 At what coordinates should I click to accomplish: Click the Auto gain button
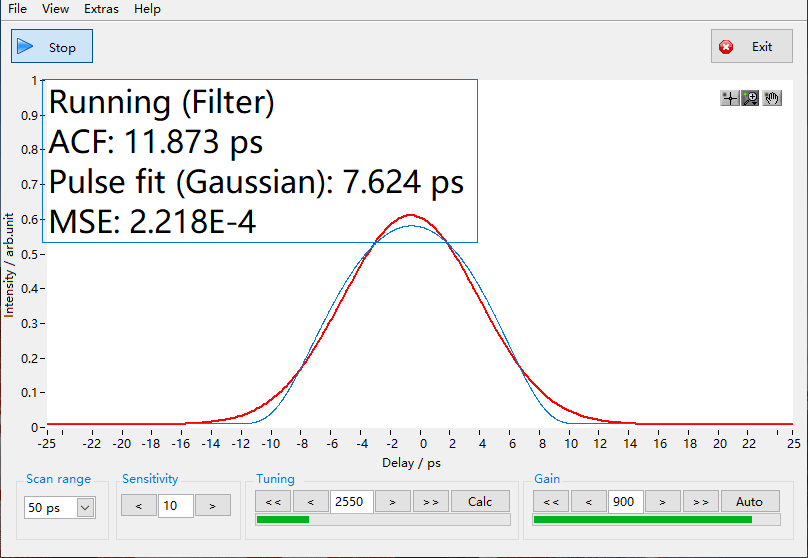pos(749,501)
